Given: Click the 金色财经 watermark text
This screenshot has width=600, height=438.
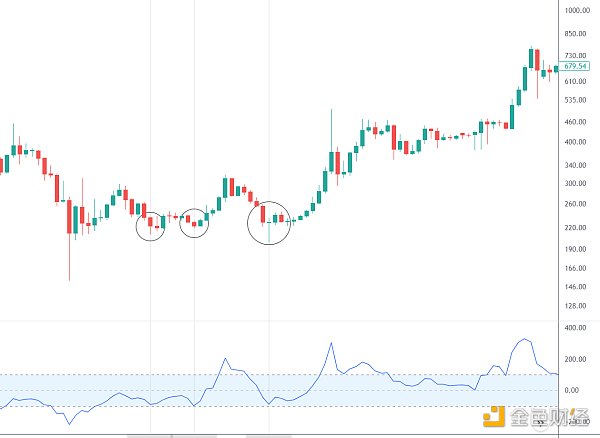Looking at the screenshot, I should 549,417.
